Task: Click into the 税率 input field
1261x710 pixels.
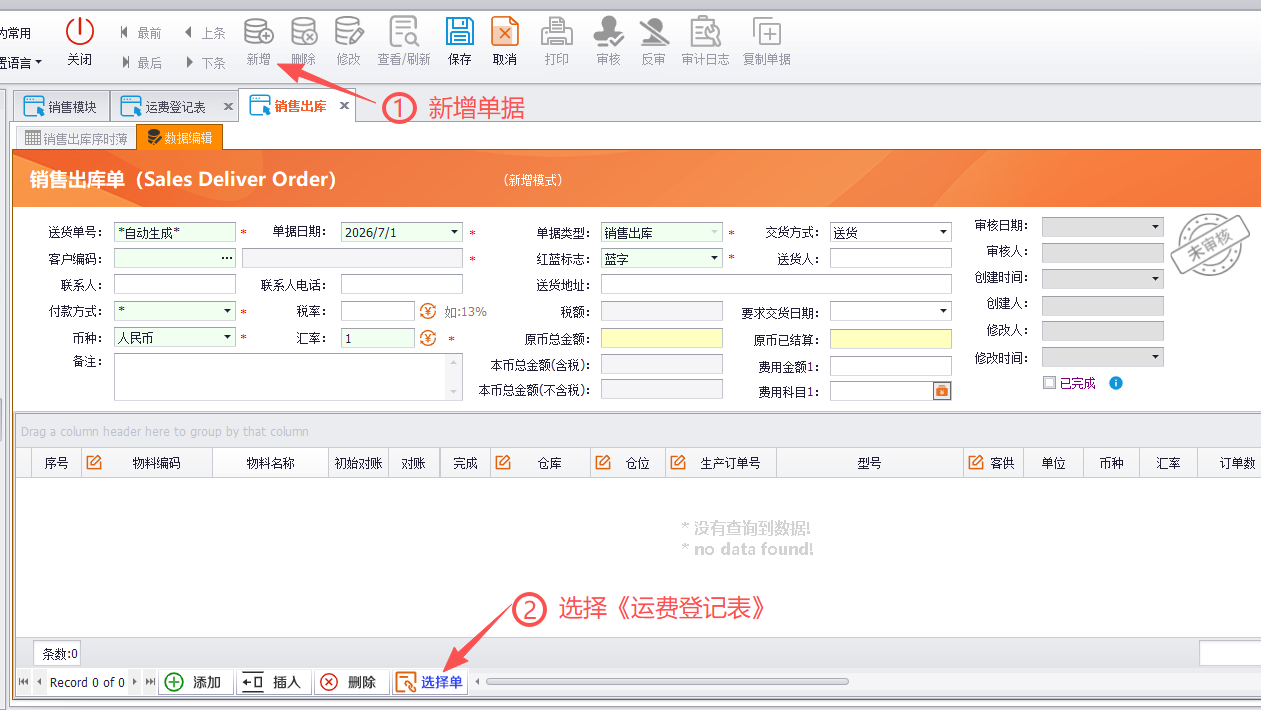Action: (378, 311)
